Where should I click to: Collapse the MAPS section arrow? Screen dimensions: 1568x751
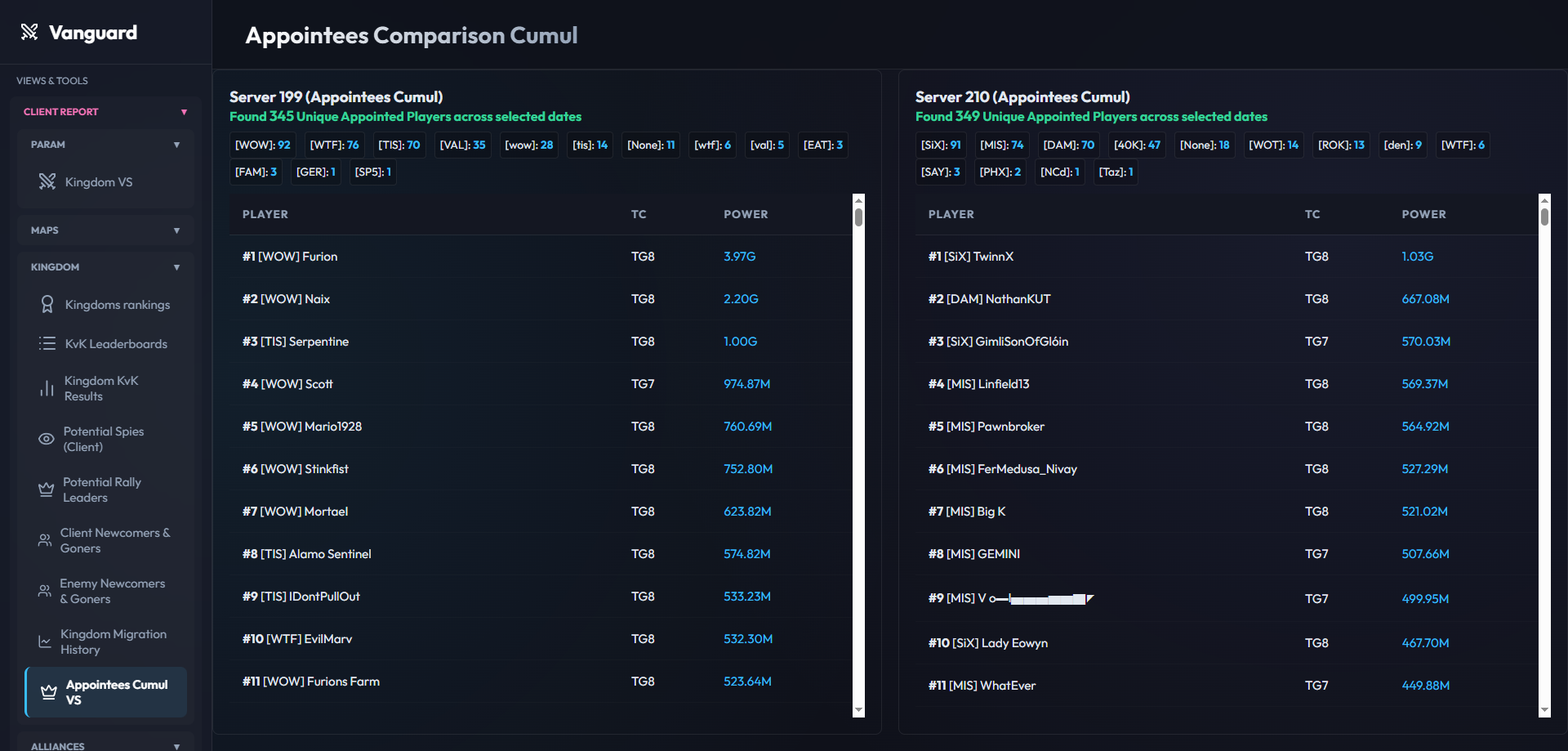176,230
